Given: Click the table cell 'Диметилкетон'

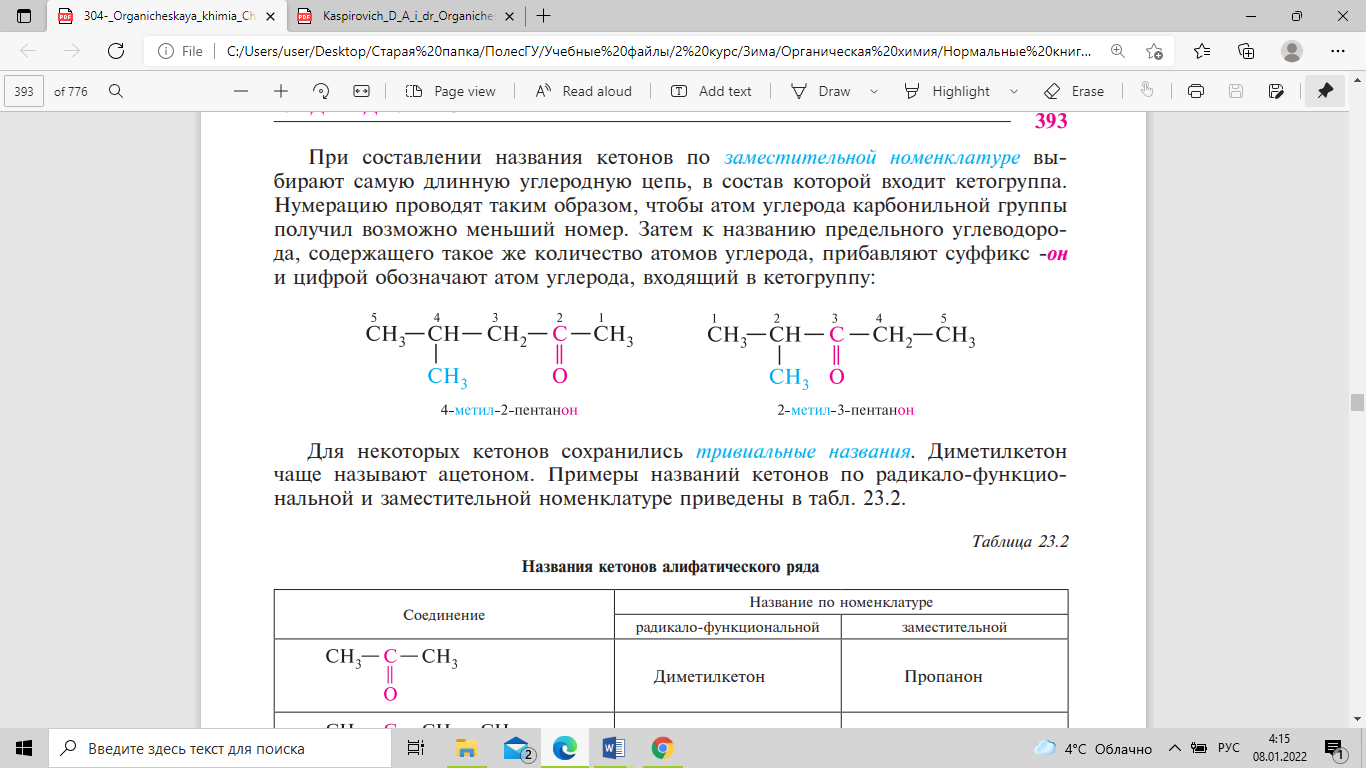Looking at the screenshot, I should [709, 677].
